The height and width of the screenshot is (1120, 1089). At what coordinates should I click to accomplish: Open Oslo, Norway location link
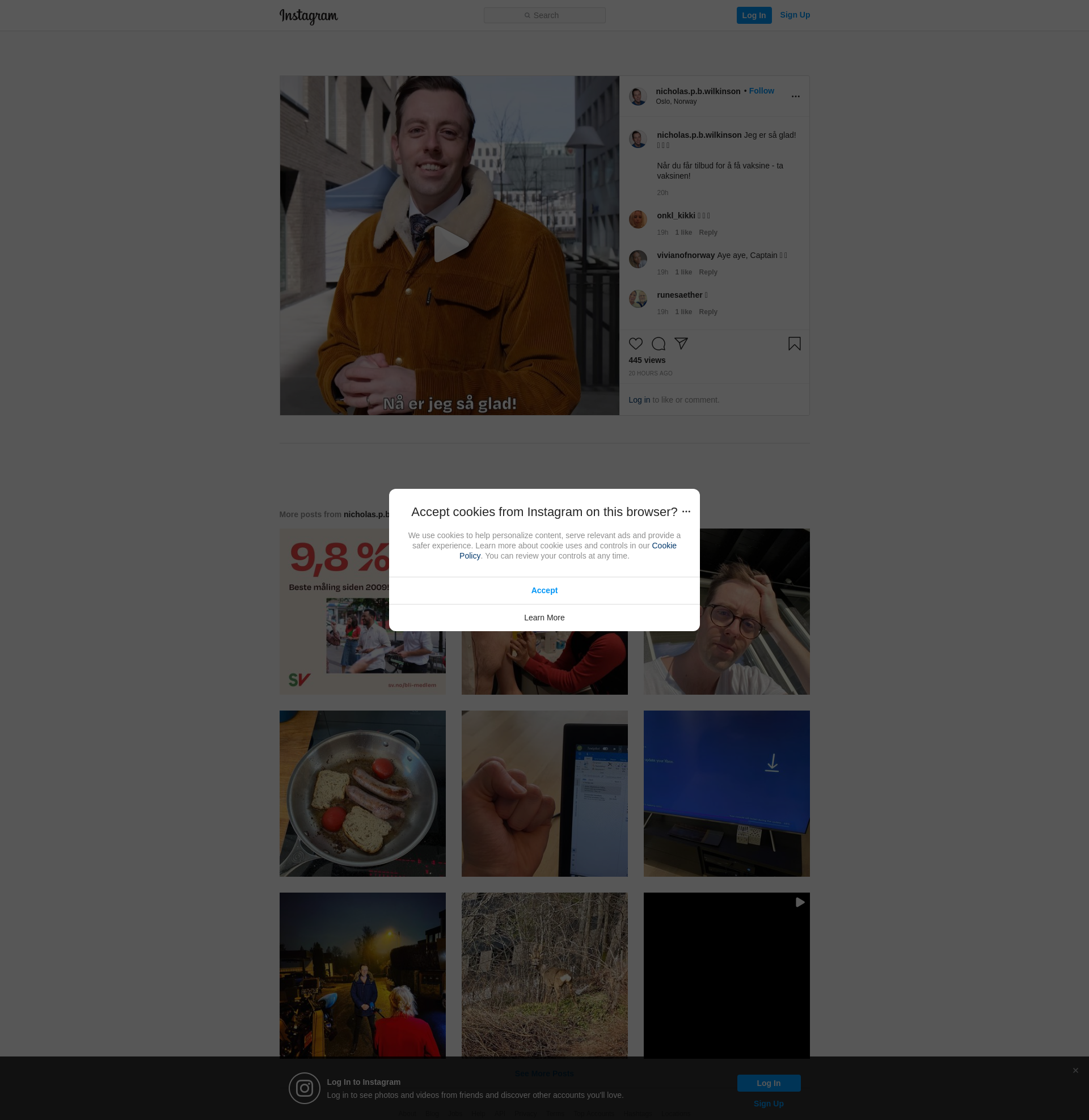pos(676,102)
